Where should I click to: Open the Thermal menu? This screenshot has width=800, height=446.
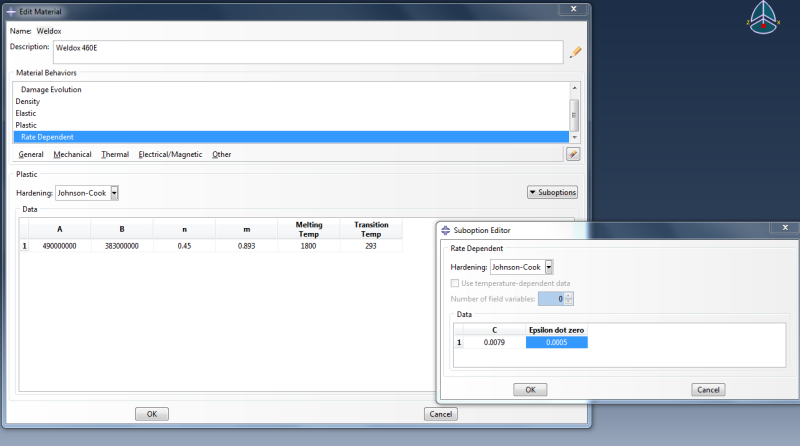click(115, 154)
